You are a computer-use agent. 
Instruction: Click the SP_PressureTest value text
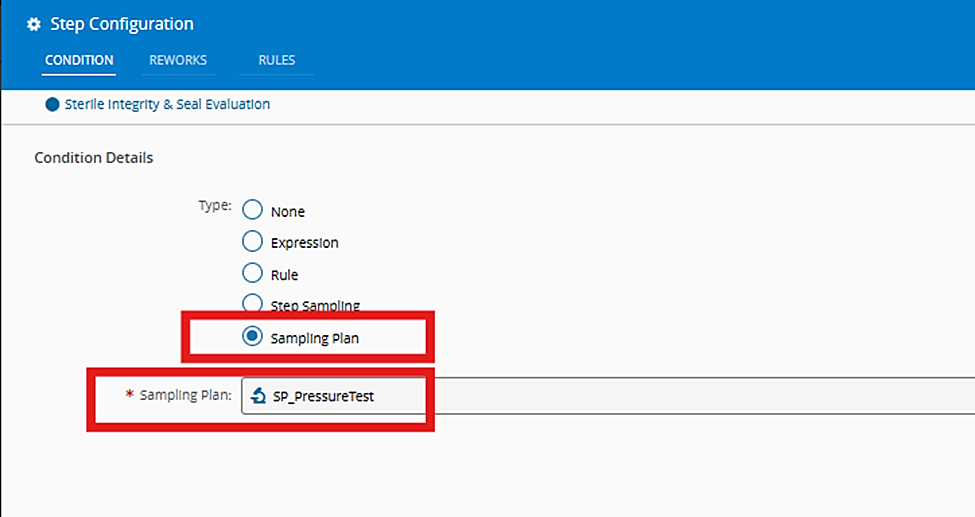[x=323, y=396]
